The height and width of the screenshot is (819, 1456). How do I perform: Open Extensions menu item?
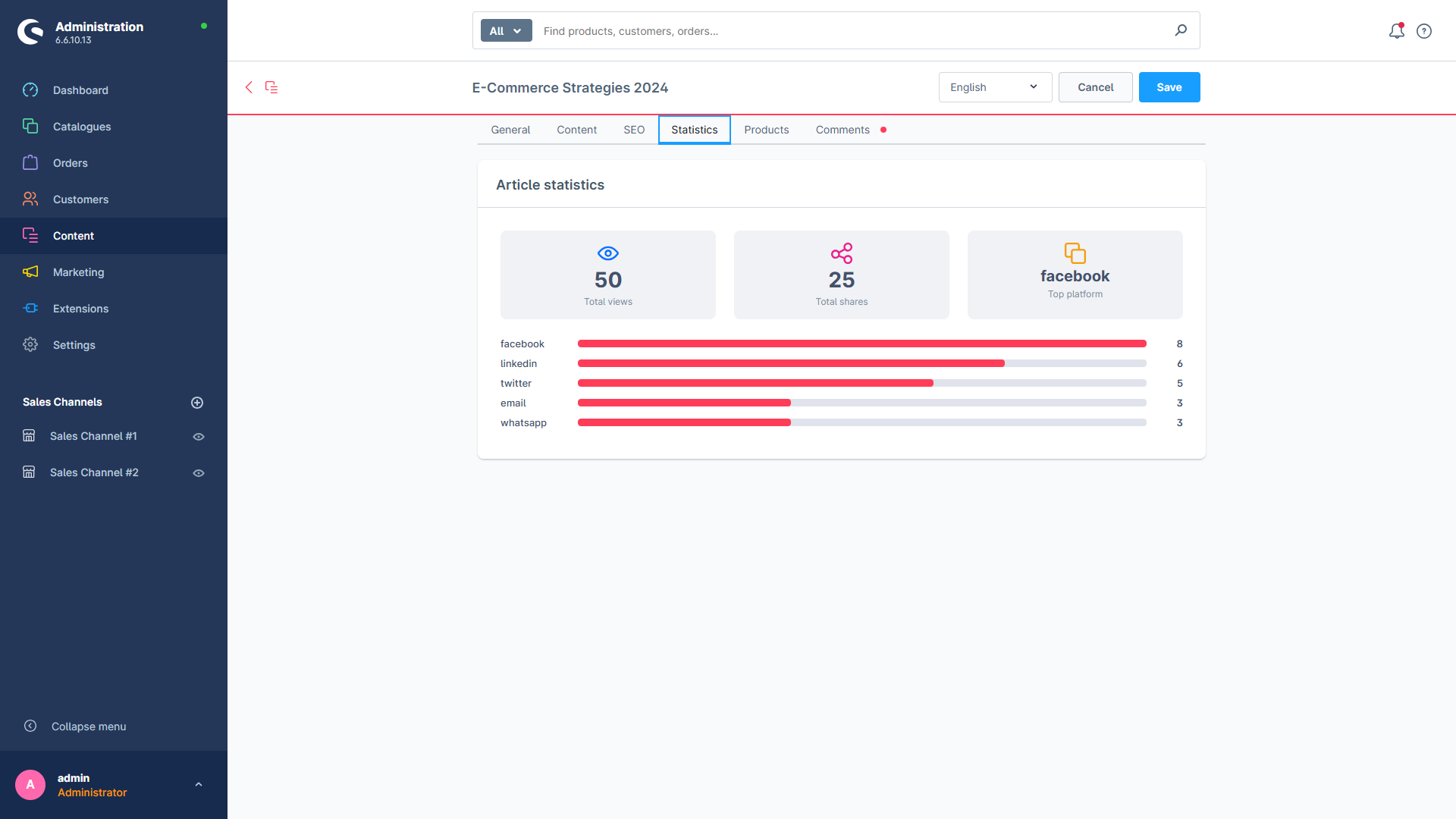tap(114, 309)
